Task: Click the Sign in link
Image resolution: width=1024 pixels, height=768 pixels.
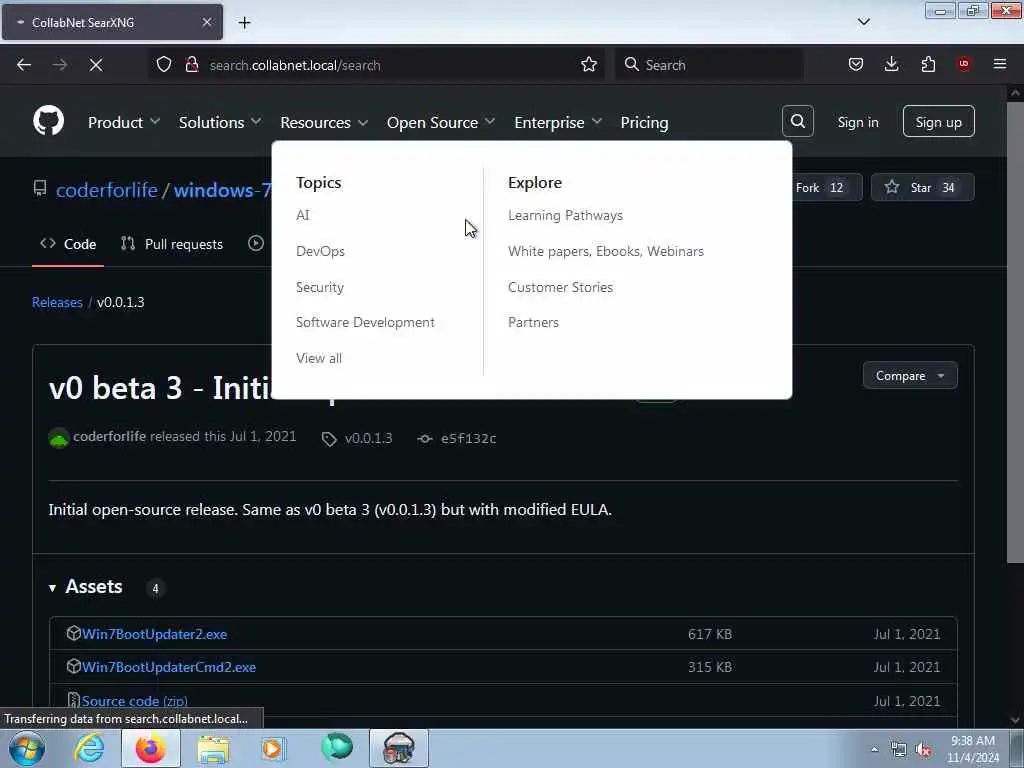Action: 857,122
